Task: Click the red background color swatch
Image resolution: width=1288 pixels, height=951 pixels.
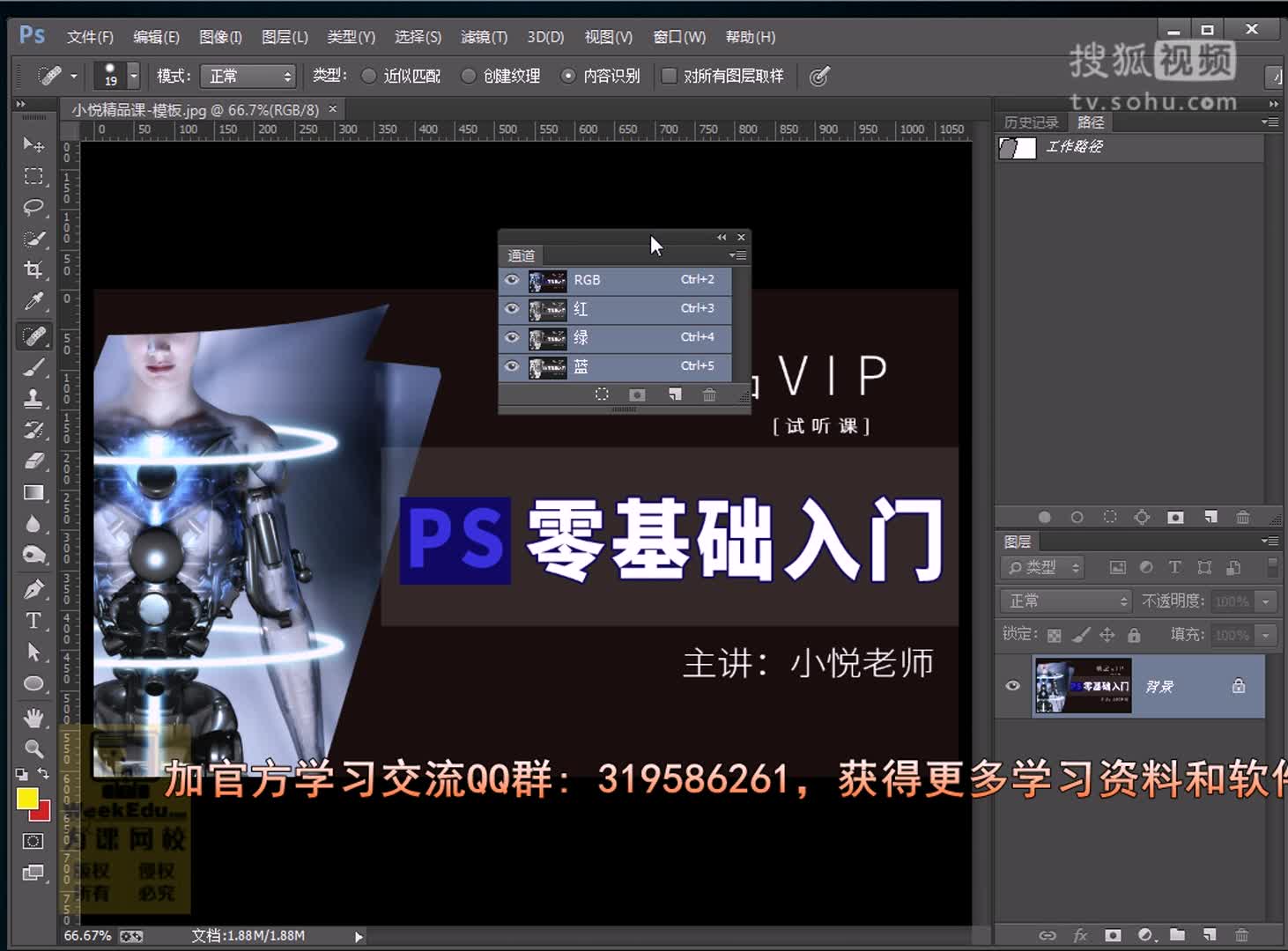Action: click(x=42, y=813)
